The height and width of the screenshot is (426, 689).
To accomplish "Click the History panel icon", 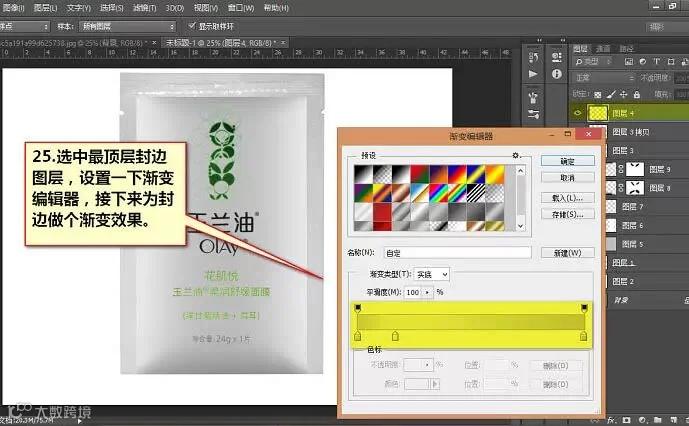I will (x=533, y=57).
